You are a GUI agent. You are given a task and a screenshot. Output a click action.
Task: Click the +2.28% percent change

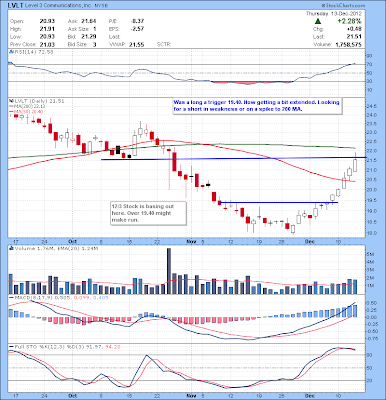click(349, 21)
